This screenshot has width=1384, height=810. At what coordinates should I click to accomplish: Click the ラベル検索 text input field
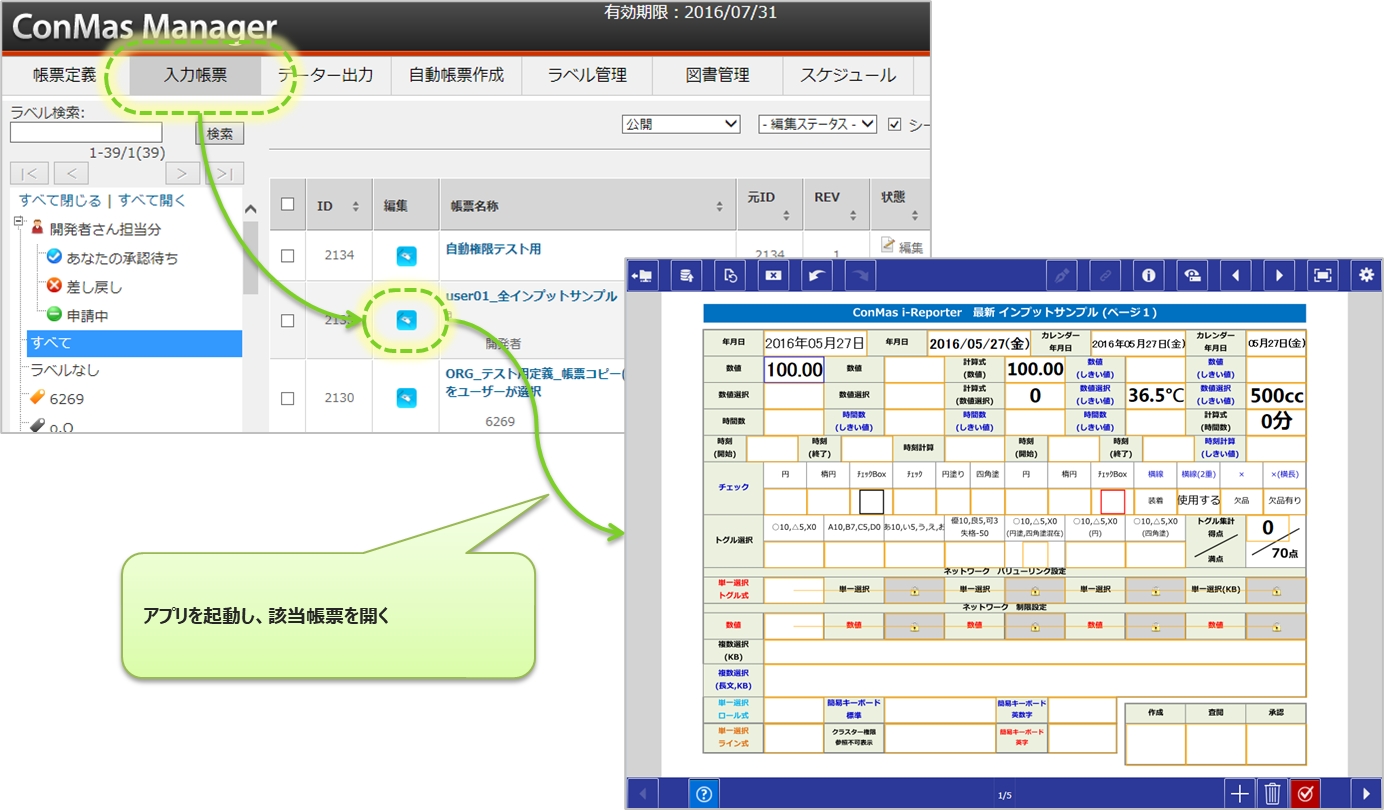pyautogui.click(x=86, y=133)
